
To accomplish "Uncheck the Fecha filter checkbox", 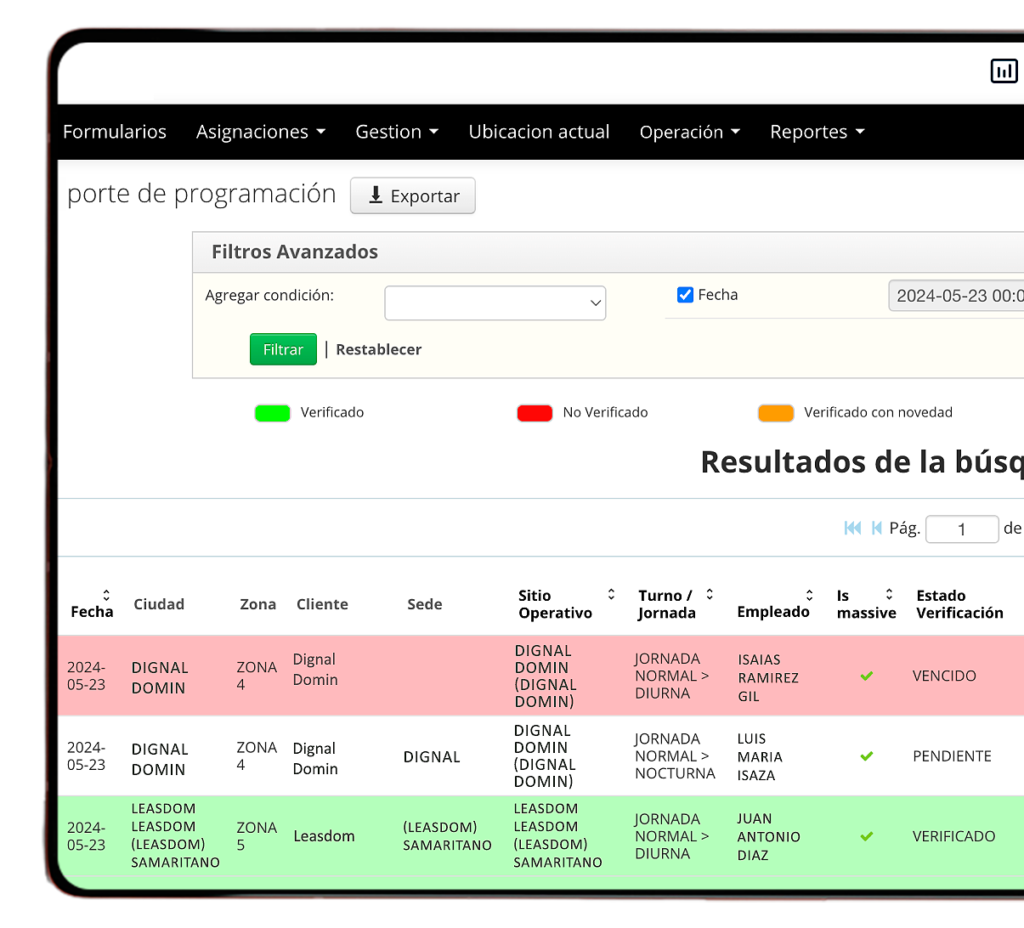I will (684, 294).
